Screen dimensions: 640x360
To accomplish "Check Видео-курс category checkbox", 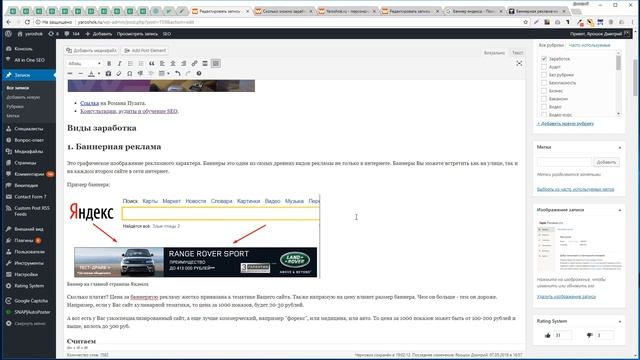I will point(544,115).
